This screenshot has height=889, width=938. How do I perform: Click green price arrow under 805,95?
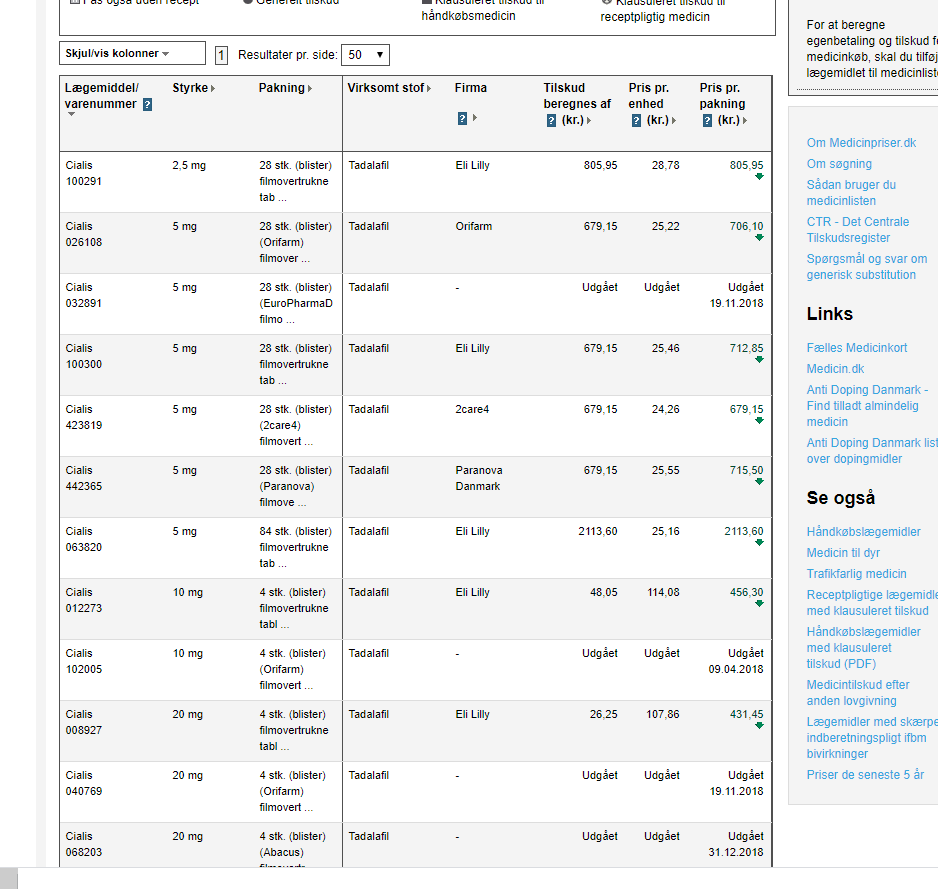click(759, 177)
